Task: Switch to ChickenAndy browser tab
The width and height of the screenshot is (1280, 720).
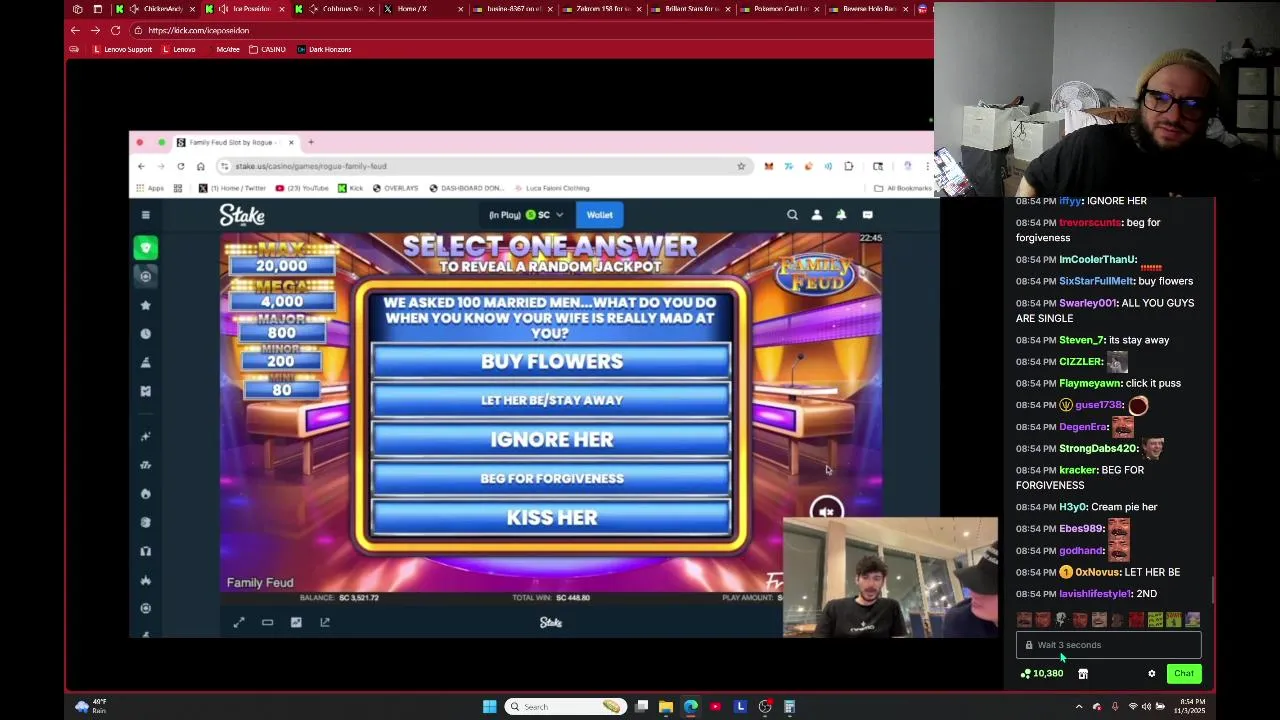Action: (x=155, y=9)
